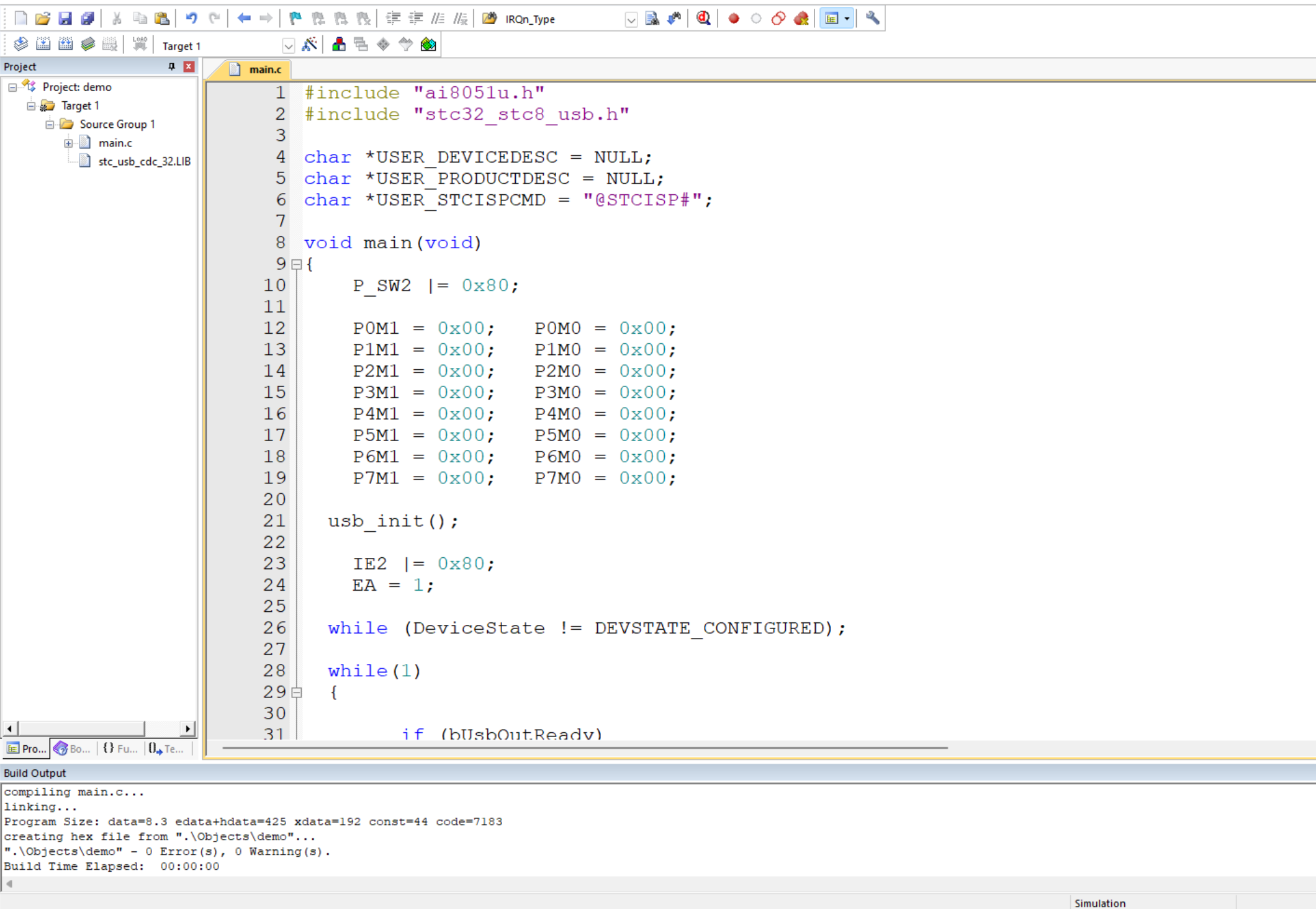Screen dimensions: 1316x909
Task: Click the Cut scissors icon
Action: point(117,19)
